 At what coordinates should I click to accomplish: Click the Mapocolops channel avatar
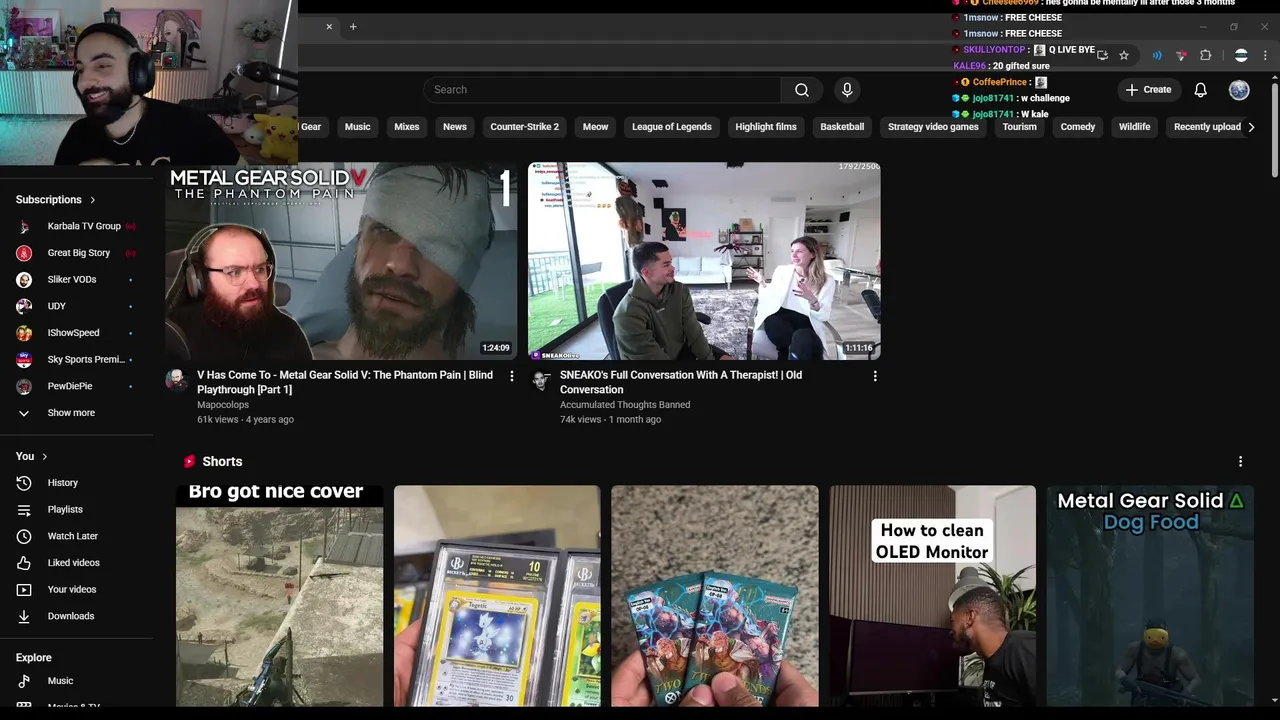pyautogui.click(x=177, y=380)
